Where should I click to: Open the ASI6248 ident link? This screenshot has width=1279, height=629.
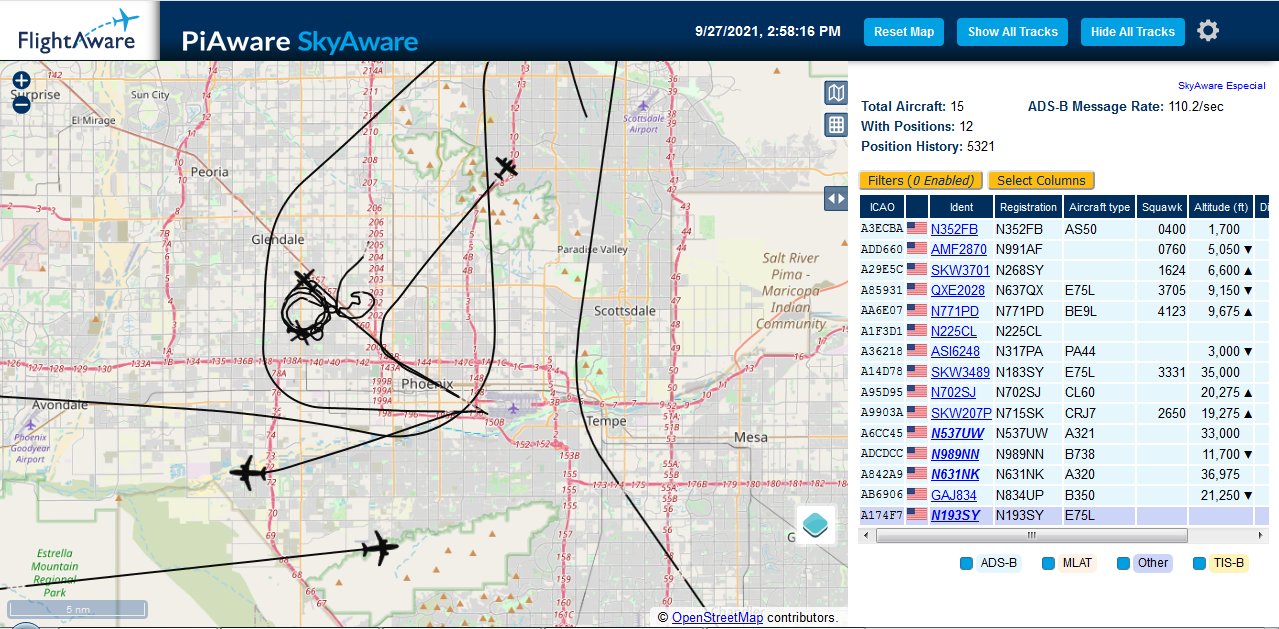click(x=955, y=352)
